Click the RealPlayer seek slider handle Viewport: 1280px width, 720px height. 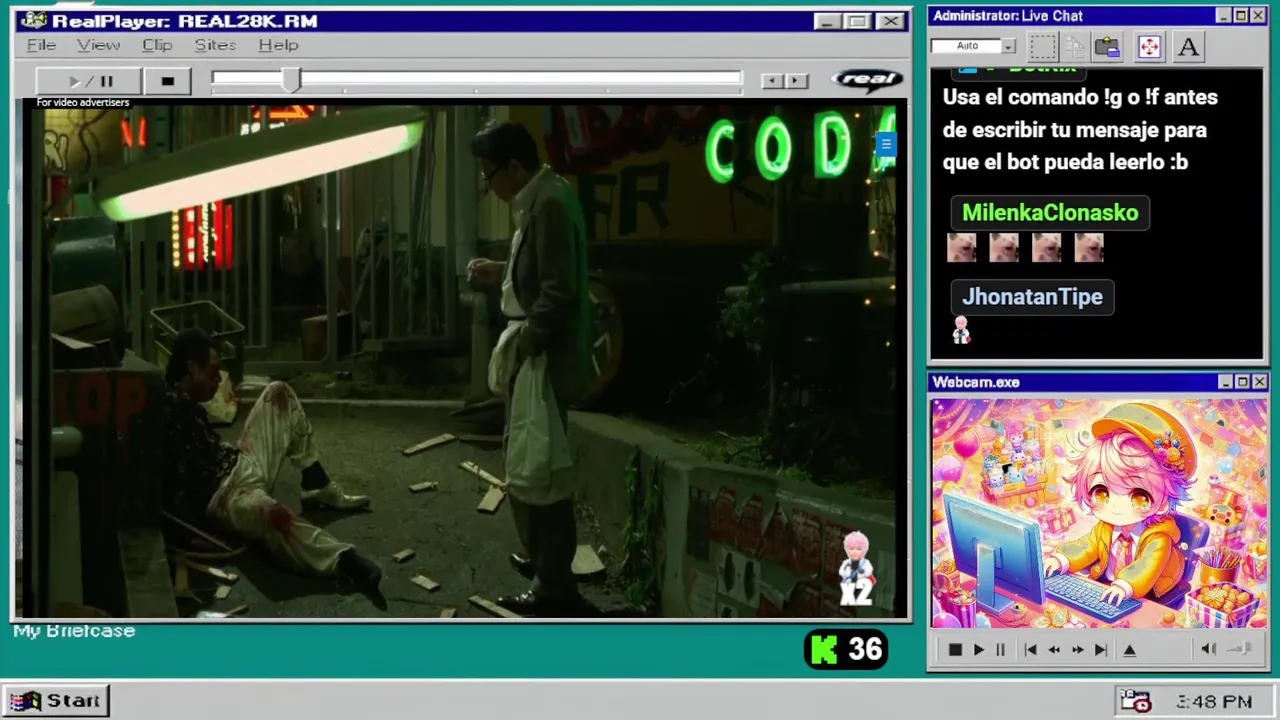[291, 81]
